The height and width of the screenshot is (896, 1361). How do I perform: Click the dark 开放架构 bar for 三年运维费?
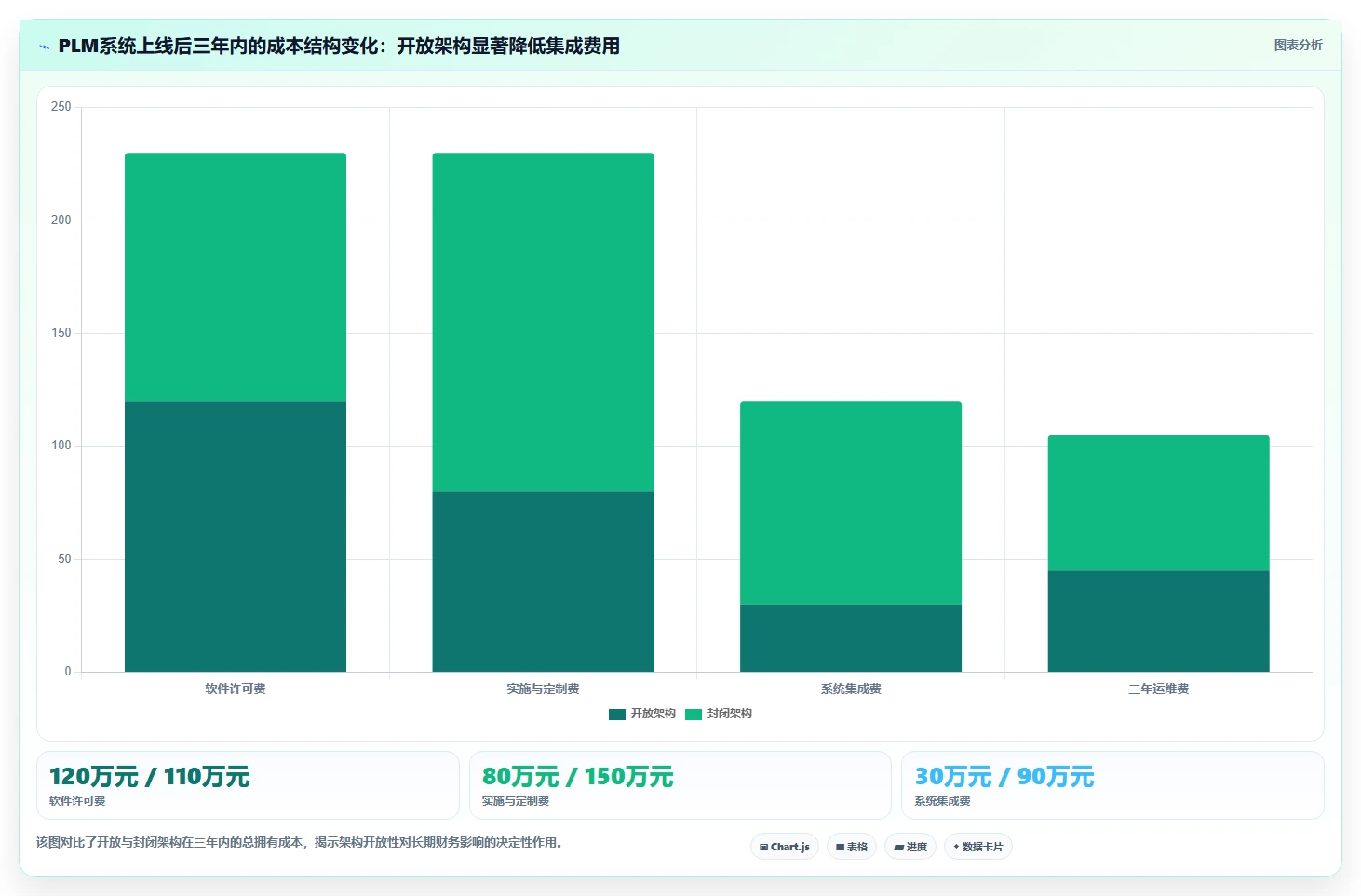click(x=1158, y=622)
